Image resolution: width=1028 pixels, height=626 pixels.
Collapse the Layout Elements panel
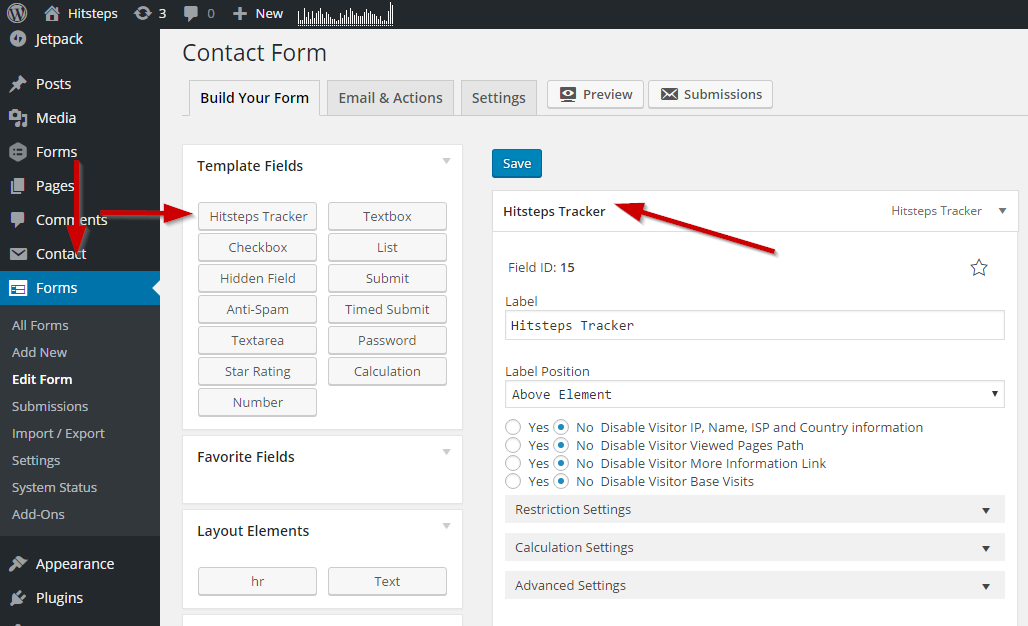click(446, 526)
